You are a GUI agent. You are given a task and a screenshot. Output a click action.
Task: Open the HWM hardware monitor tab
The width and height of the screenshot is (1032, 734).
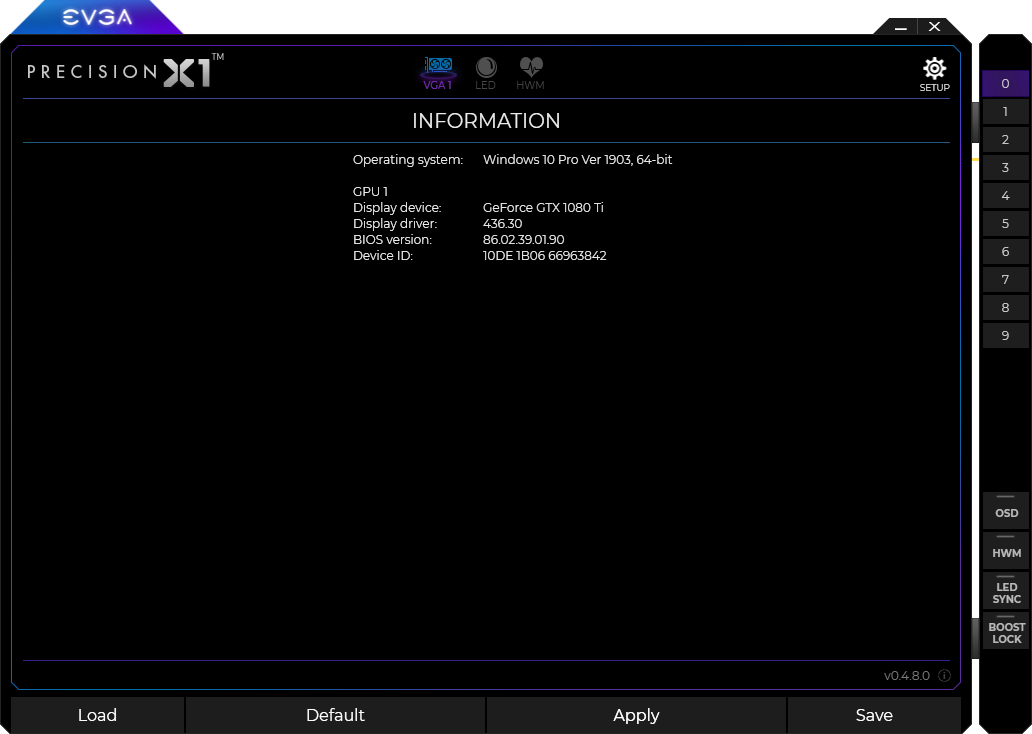click(530, 73)
